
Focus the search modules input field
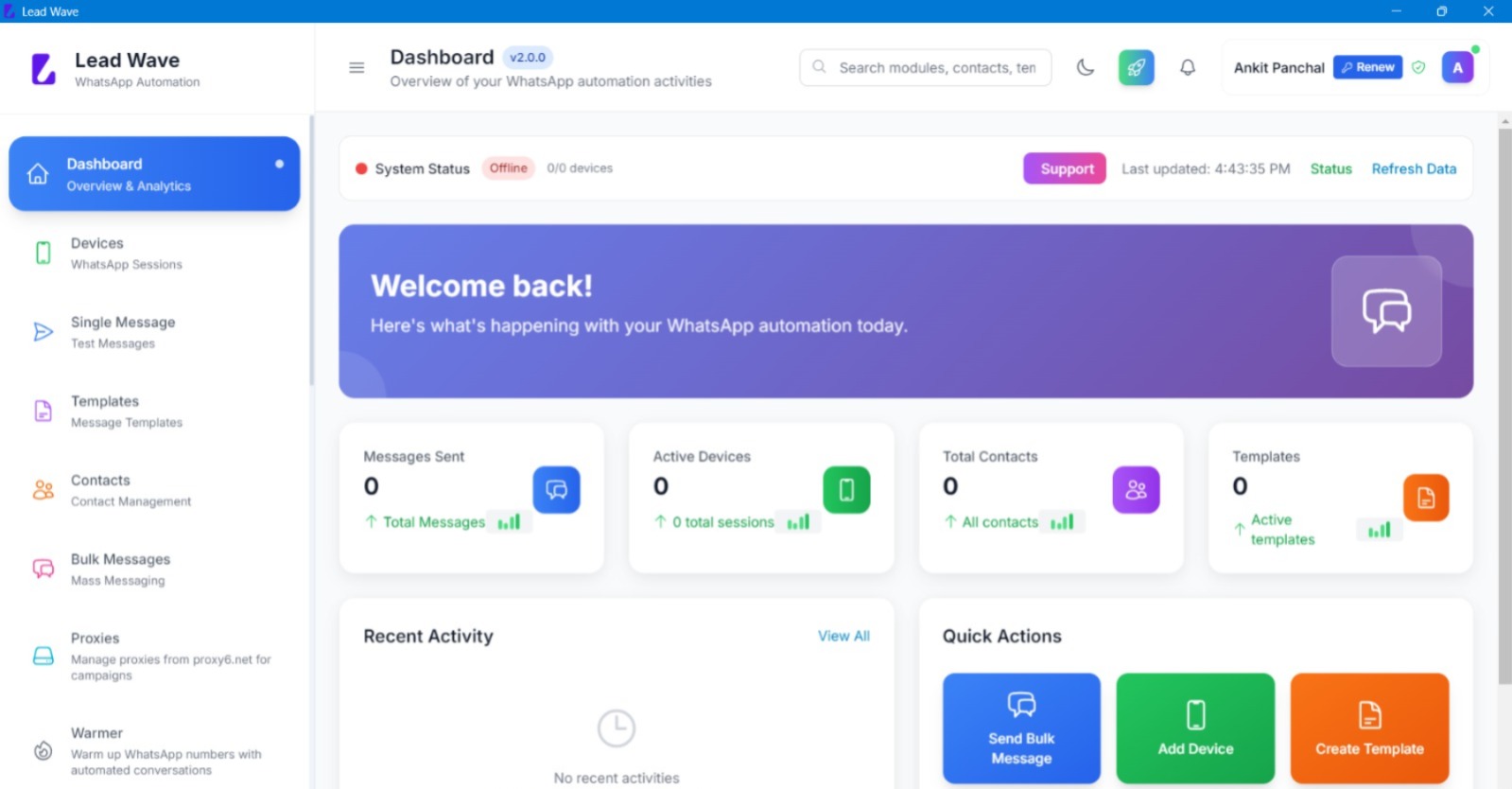[x=925, y=67]
